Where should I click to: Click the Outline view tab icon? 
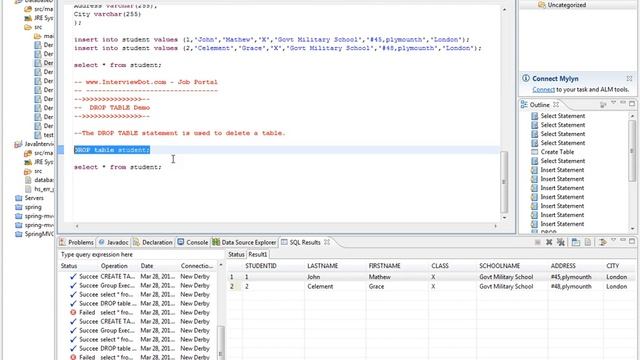click(x=524, y=105)
